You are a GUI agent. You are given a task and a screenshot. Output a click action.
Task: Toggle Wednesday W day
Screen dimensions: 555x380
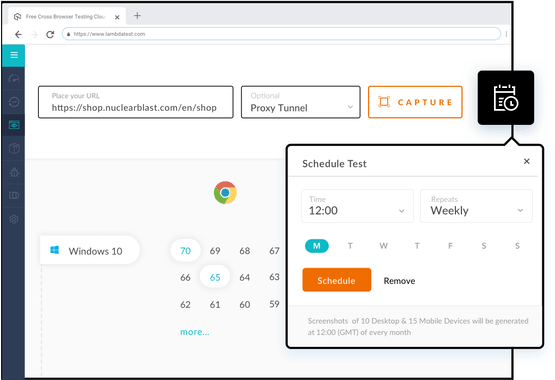pyautogui.click(x=384, y=246)
